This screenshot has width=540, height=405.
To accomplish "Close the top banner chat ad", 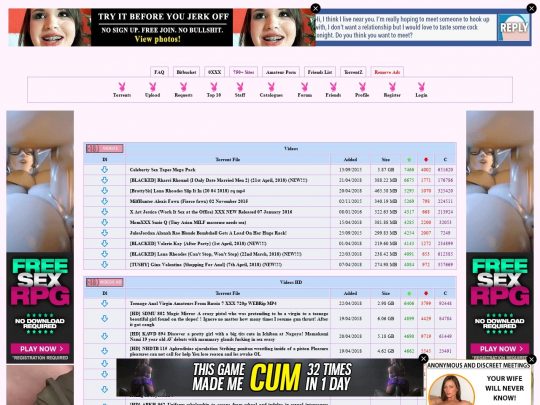I will [531, 8].
